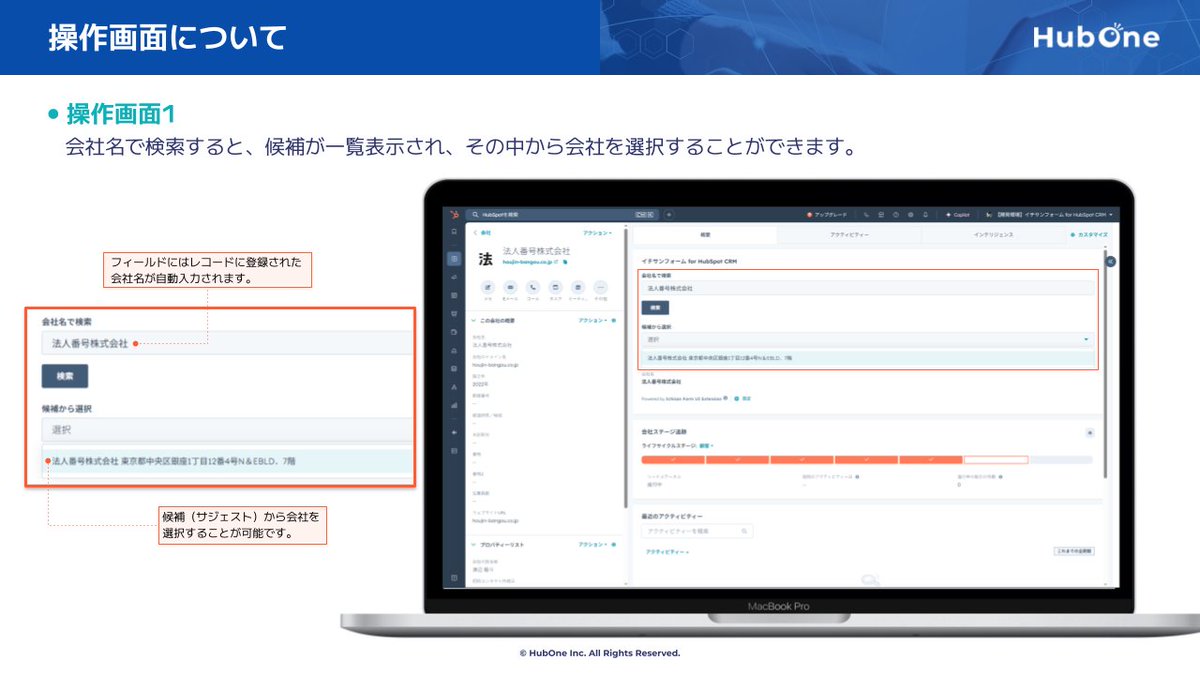Open the アクション dropdown at top of record
Screen dimensions: 1200x675
pos(597,232)
